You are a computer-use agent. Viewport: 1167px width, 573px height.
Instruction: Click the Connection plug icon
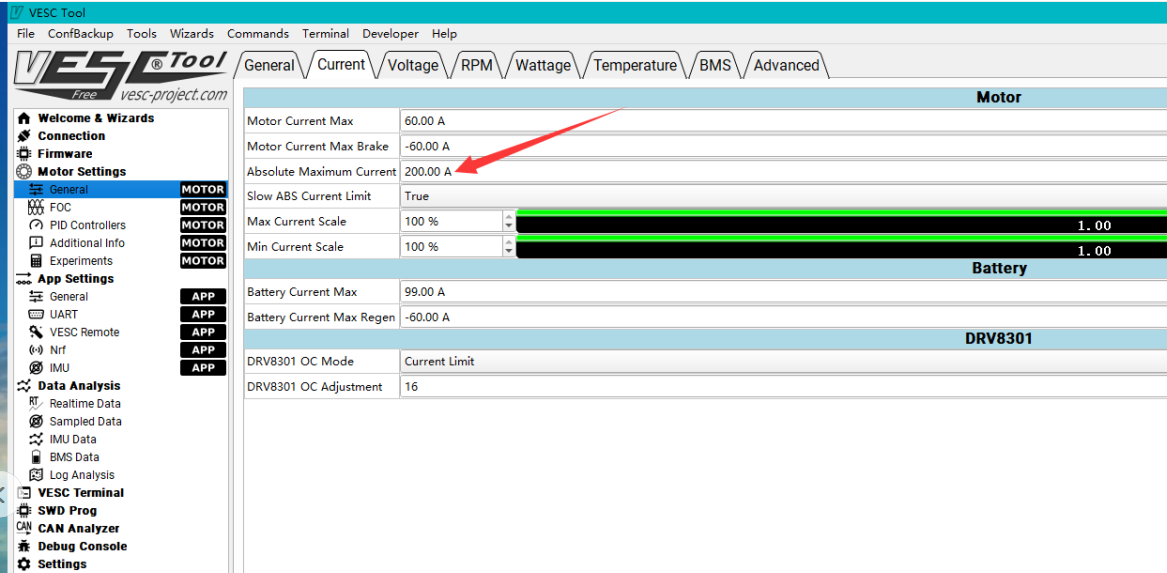[x=24, y=136]
